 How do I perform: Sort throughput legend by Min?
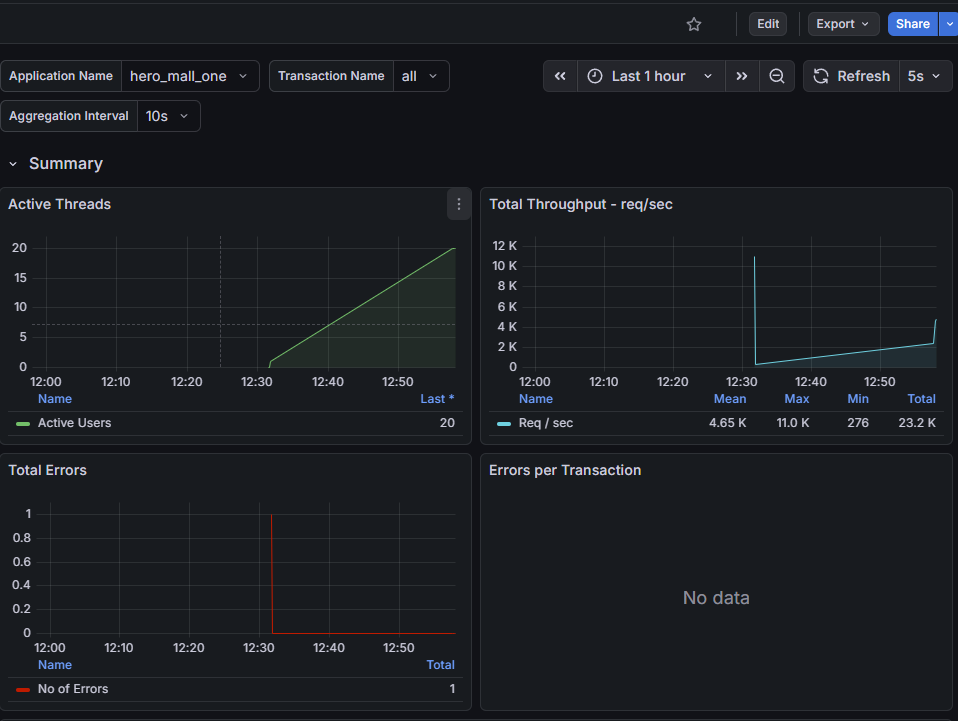click(857, 398)
